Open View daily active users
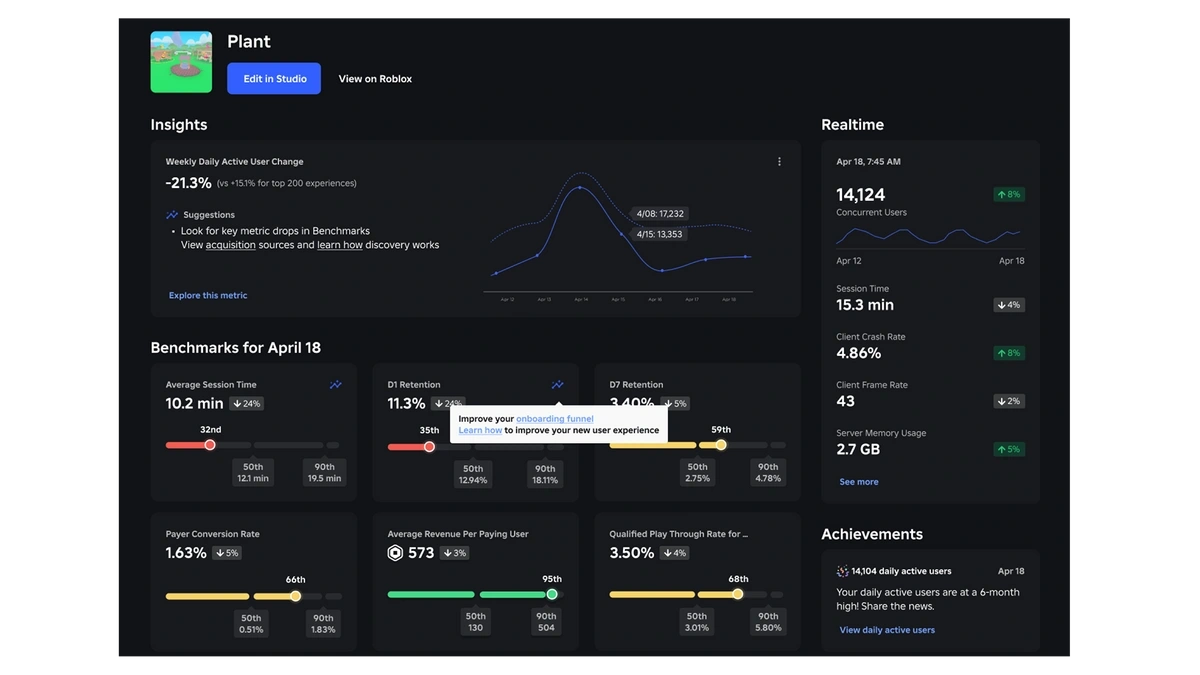Image resolution: width=1200 pixels, height=675 pixels. pos(887,631)
